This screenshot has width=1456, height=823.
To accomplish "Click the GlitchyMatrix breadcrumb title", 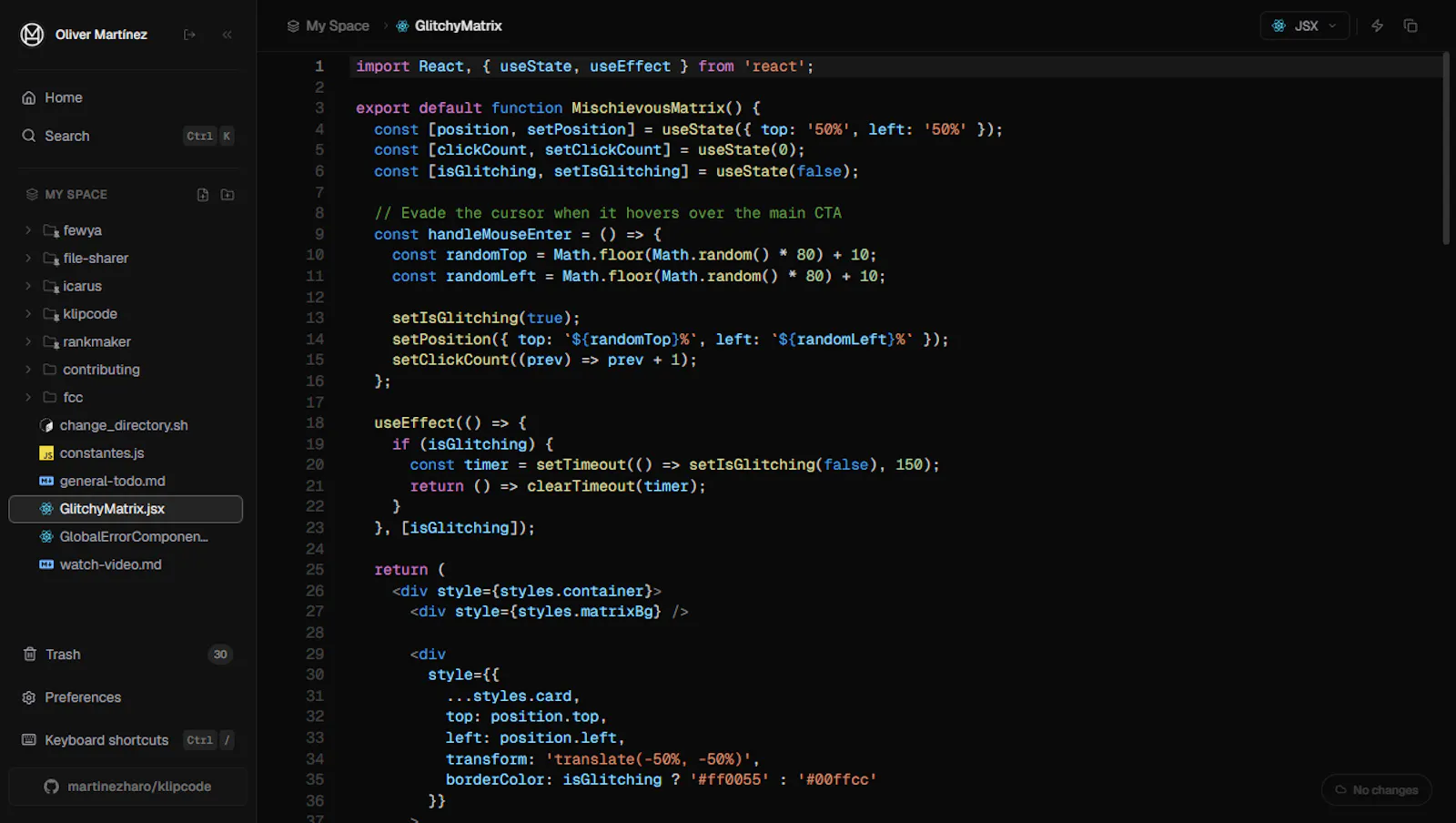I will click(x=458, y=26).
